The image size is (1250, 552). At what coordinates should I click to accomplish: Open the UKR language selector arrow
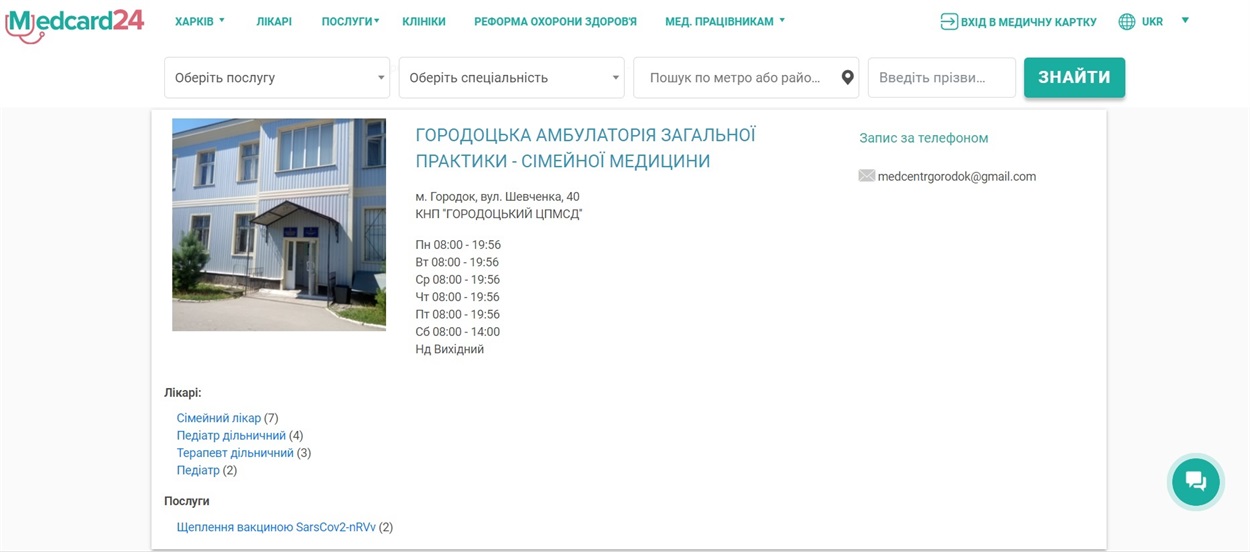coord(1185,20)
